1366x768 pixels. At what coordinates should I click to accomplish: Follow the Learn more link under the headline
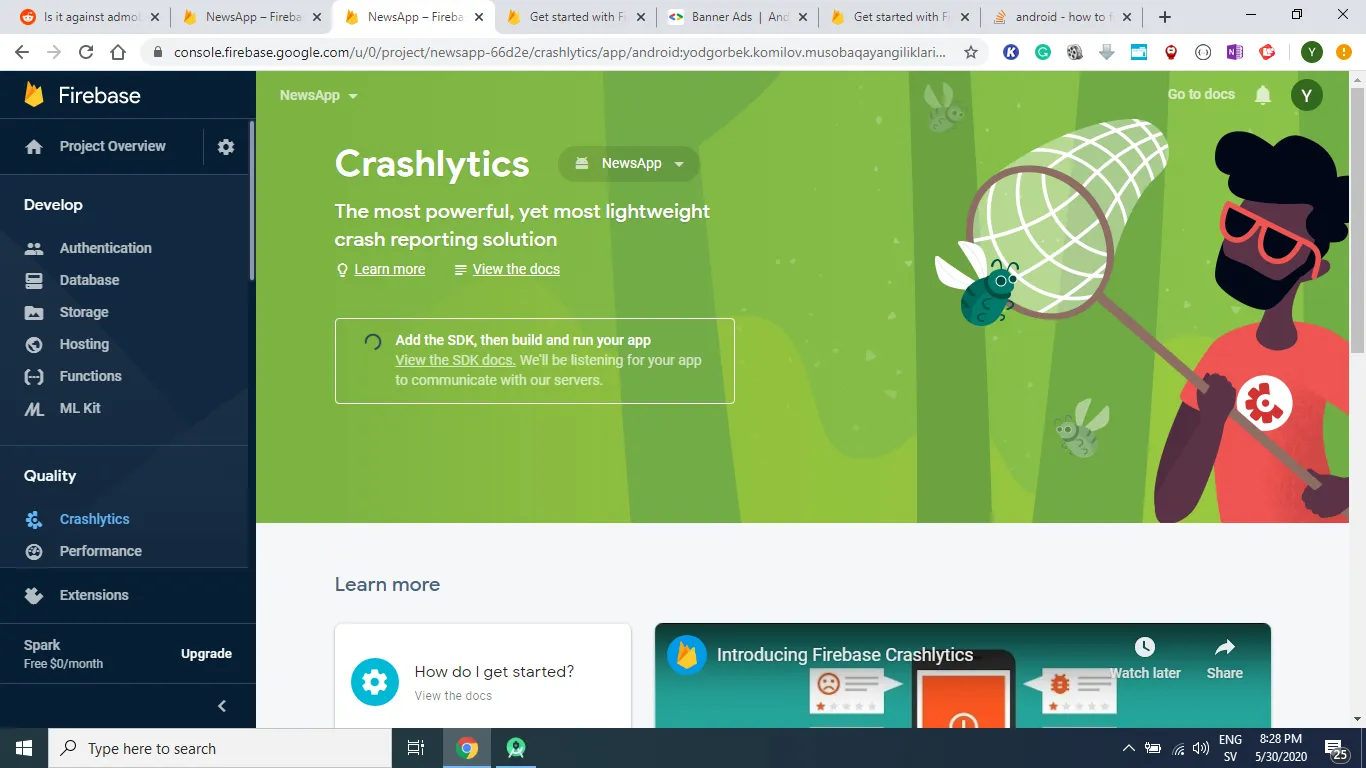click(x=389, y=269)
